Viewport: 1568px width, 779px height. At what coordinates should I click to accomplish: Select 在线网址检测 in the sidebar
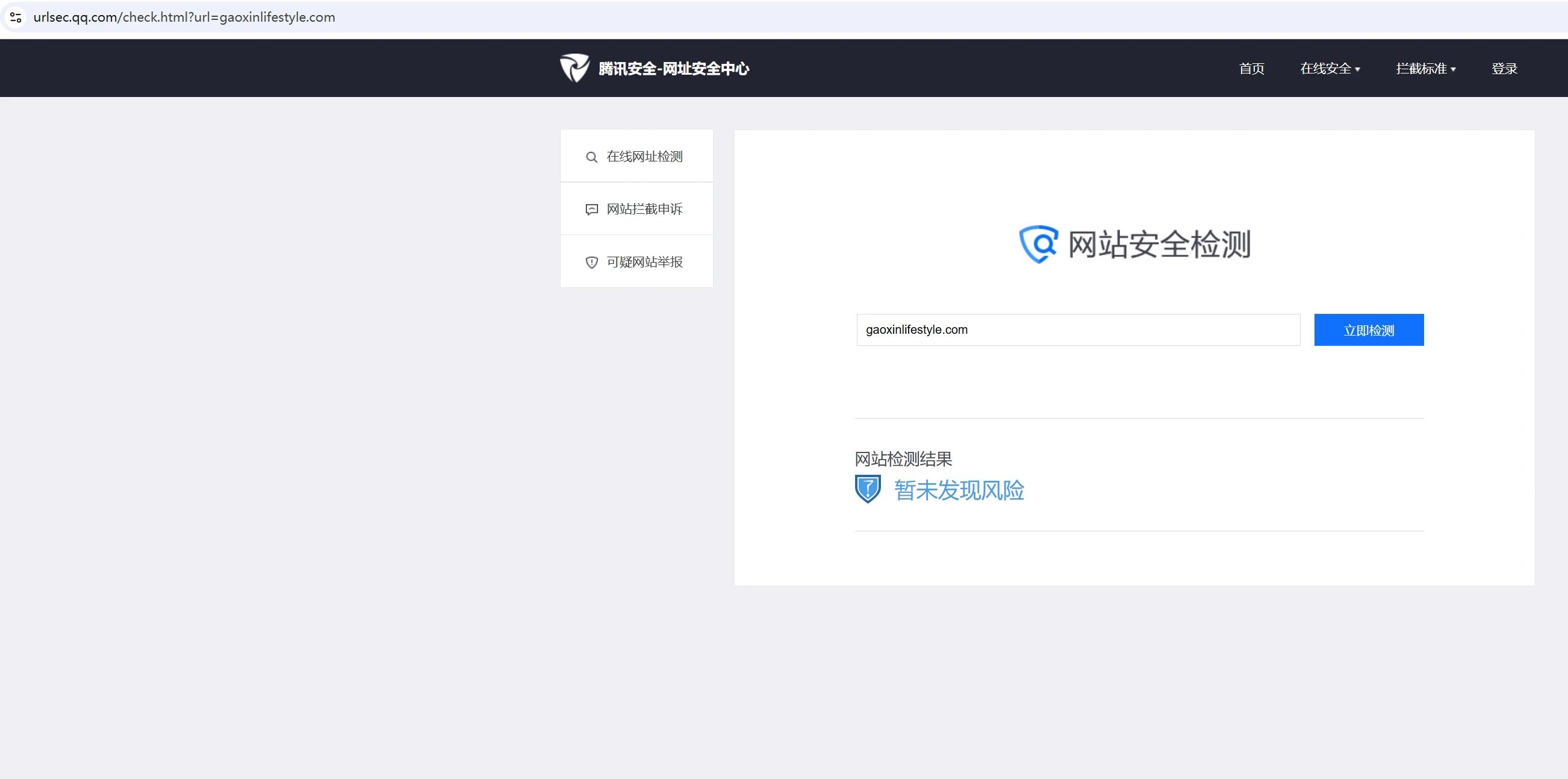[644, 157]
